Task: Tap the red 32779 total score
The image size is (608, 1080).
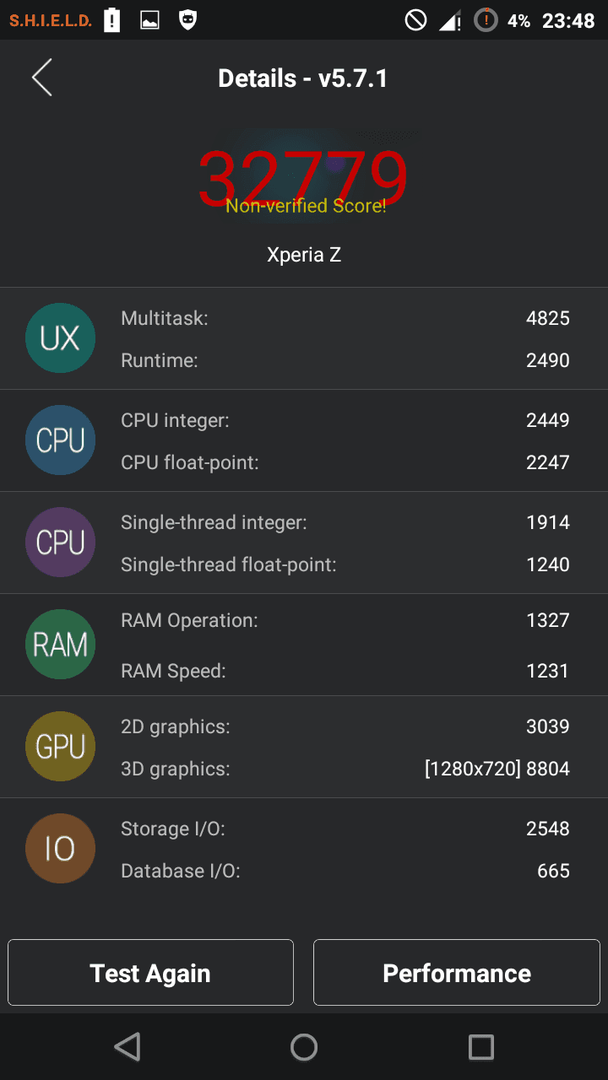Action: pyautogui.click(x=304, y=176)
